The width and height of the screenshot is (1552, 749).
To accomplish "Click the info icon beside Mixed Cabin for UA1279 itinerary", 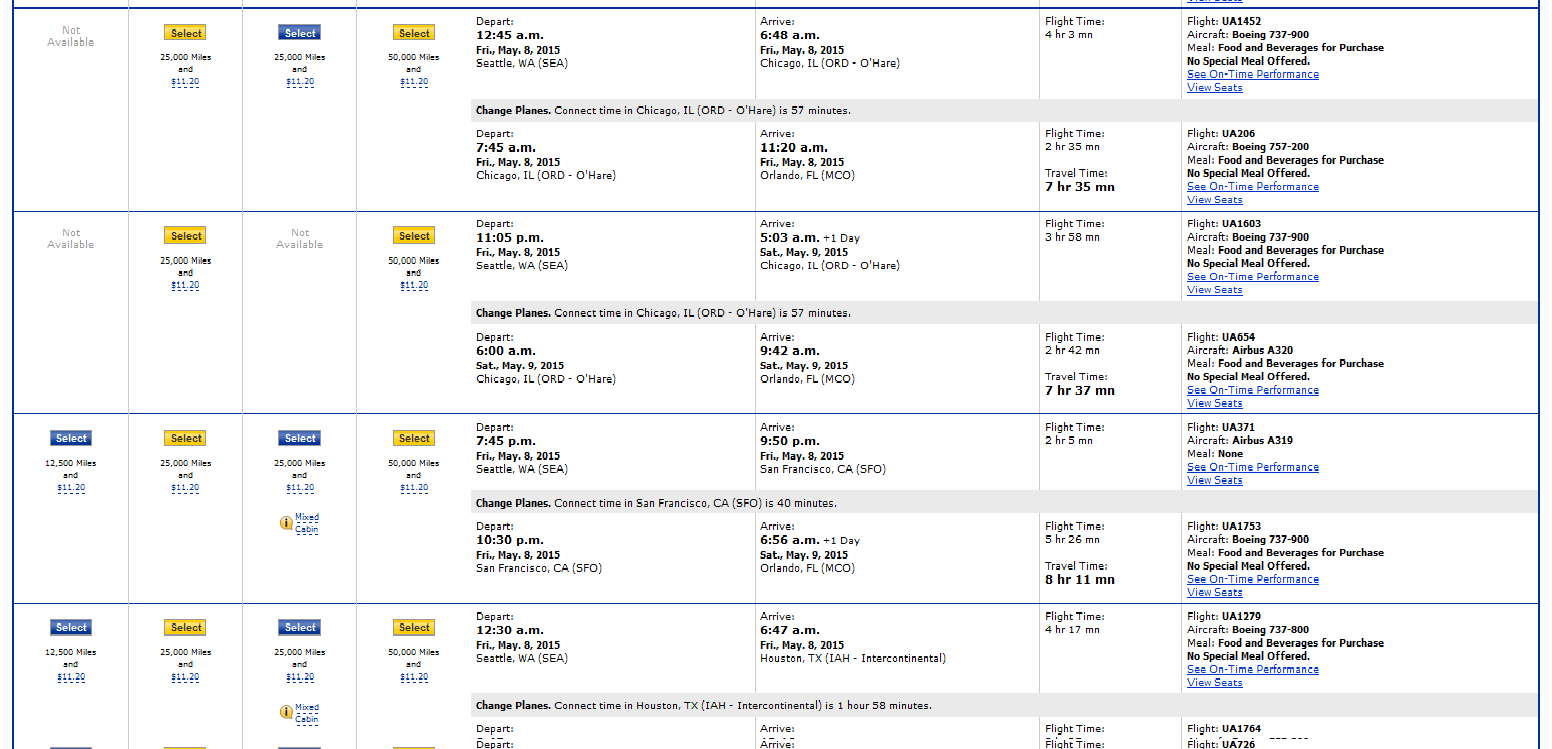I will tap(286, 713).
